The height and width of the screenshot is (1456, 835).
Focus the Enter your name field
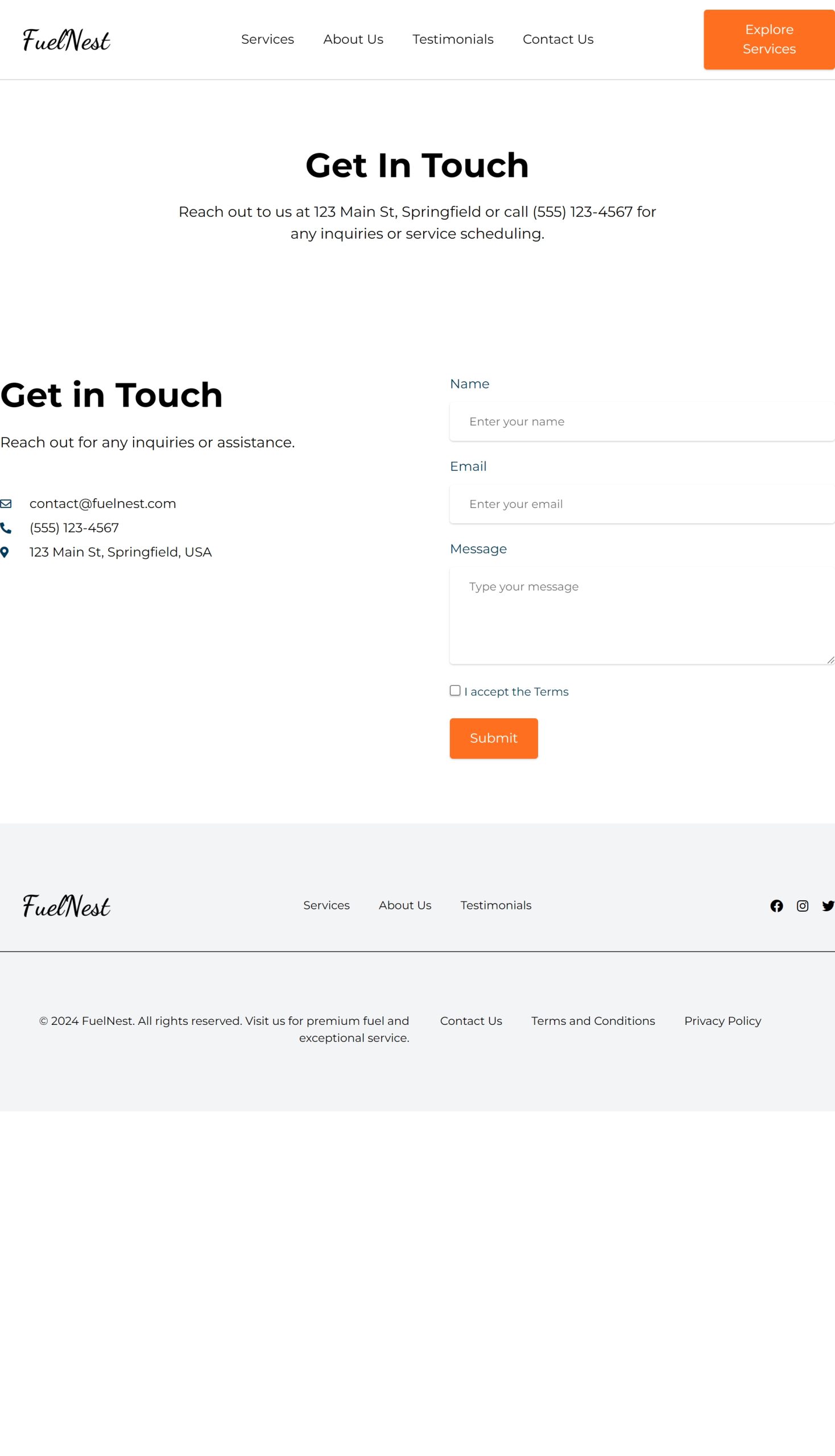click(x=642, y=421)
